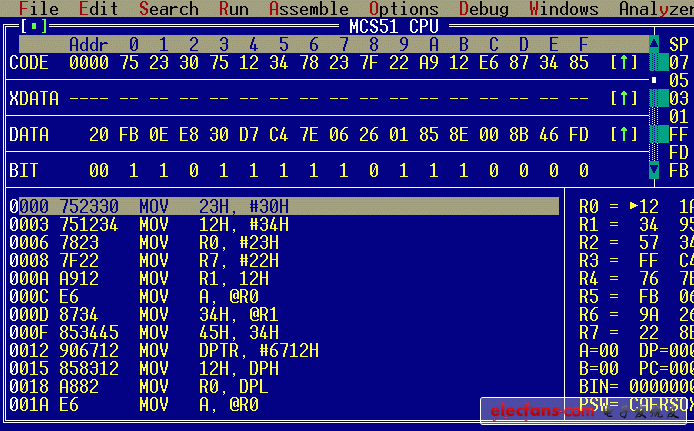The height and width of the screenshot is (431, 694).
Task: Click the Run menu item
Action: point(233,9)
